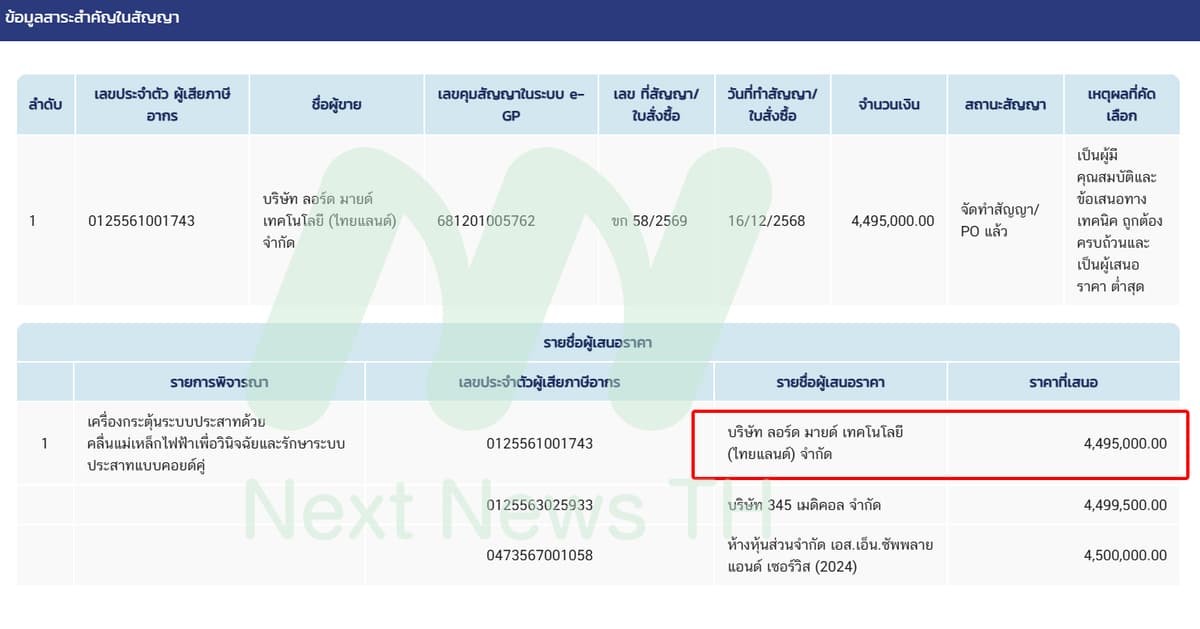Select the section header รายชื่อผู้เสนอราคา
1200x629 pixels.
(x=600, y=344)
